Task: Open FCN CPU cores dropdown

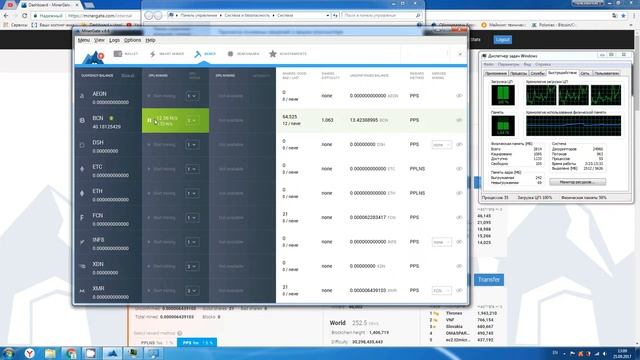Action: click(192, 218)
